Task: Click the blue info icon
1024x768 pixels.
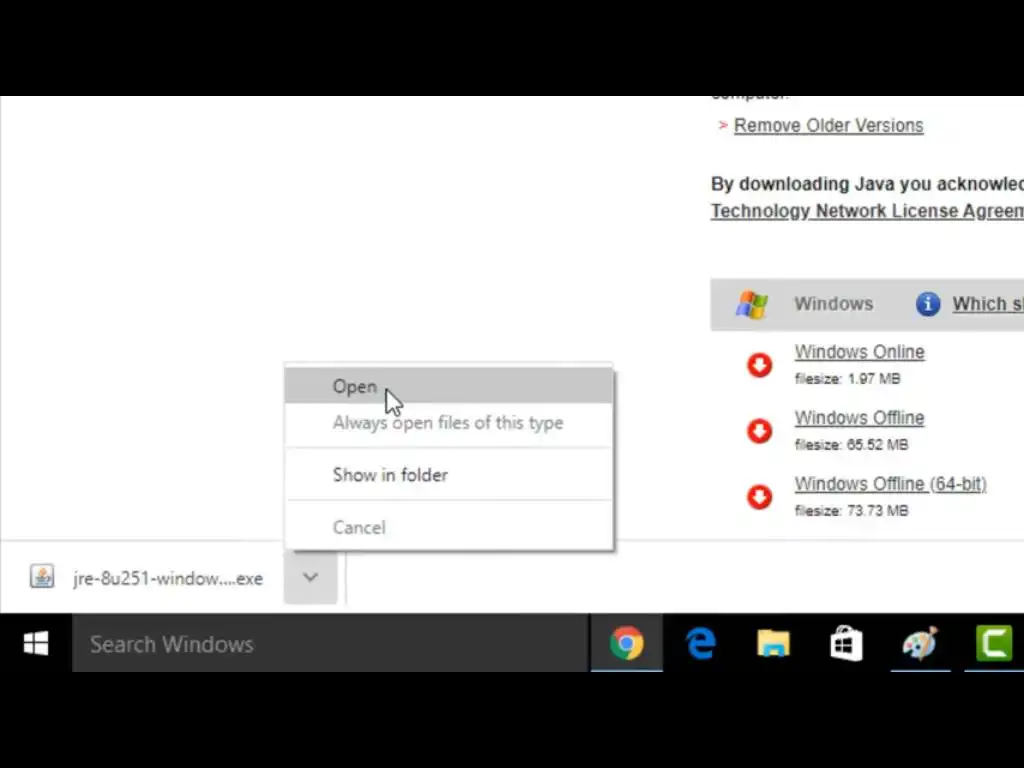Action: (x=928, y=304)
